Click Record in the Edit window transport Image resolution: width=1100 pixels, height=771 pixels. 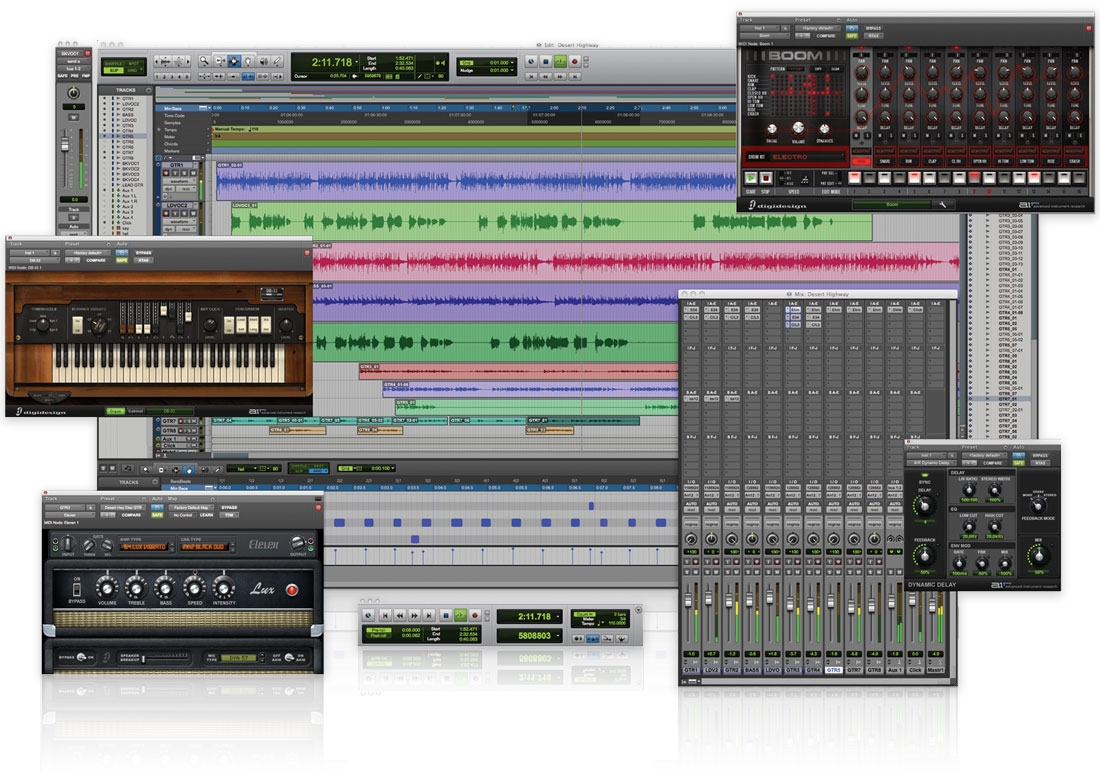[575, 62]
